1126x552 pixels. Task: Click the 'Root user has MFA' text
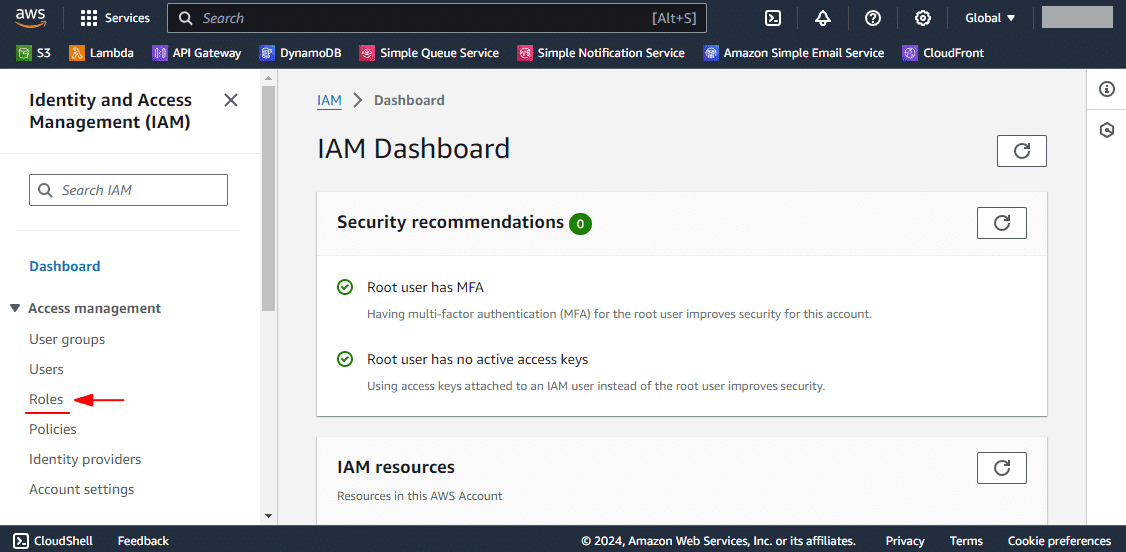[x=425, y=288]
